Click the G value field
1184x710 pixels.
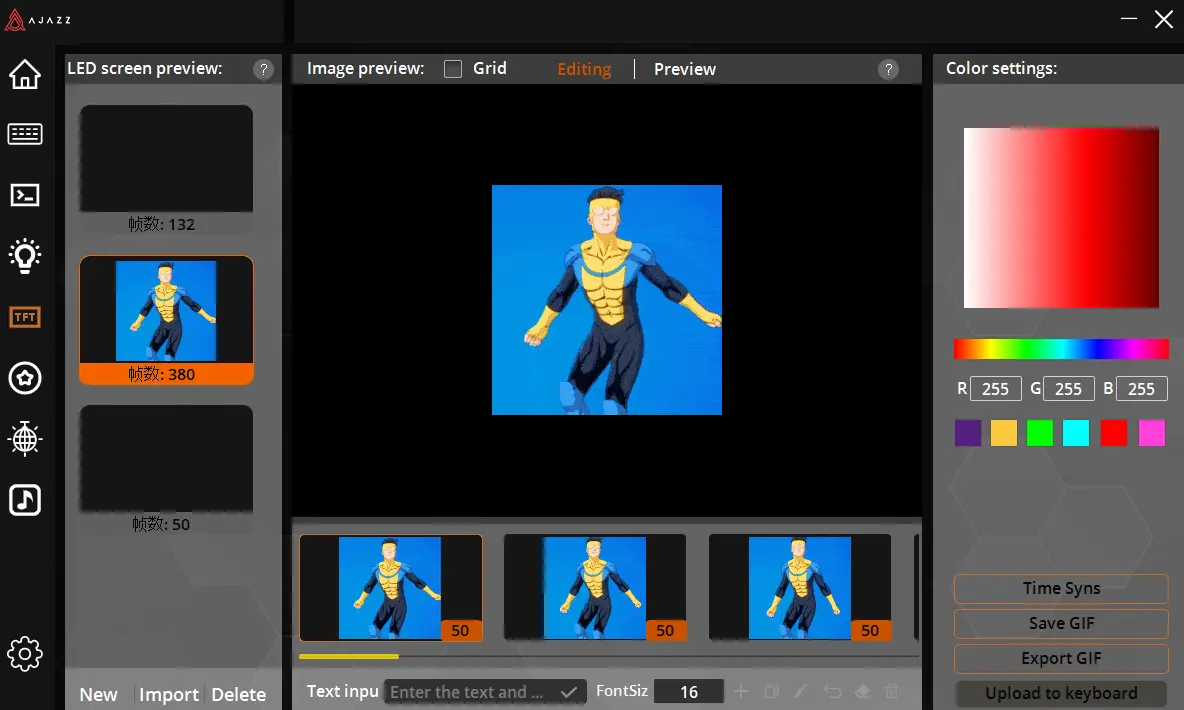coord(1068,388)
